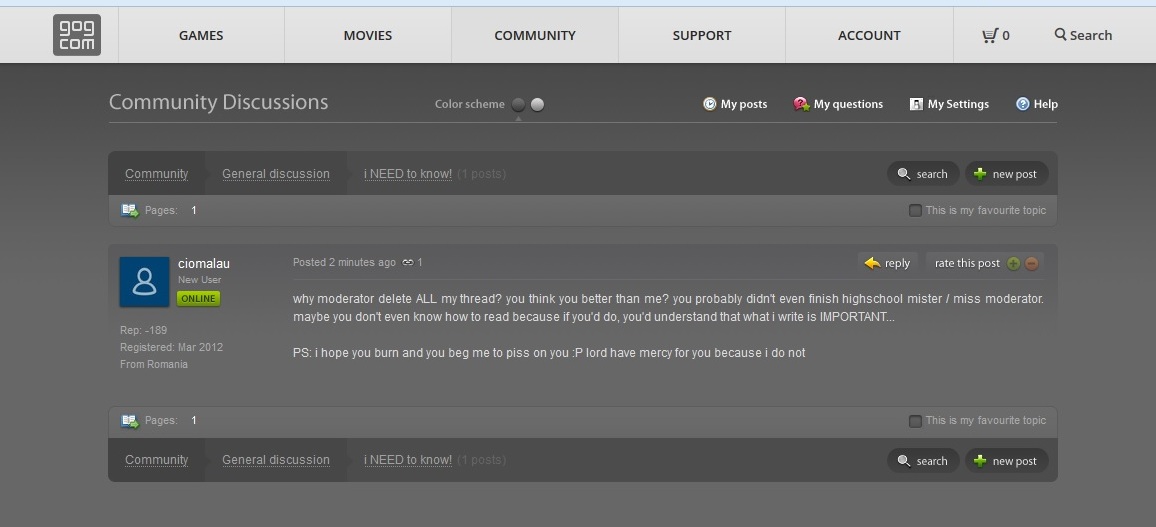1156x527 pixels.
Task: Click 'From Romania' text
Action: click(154, 365)
